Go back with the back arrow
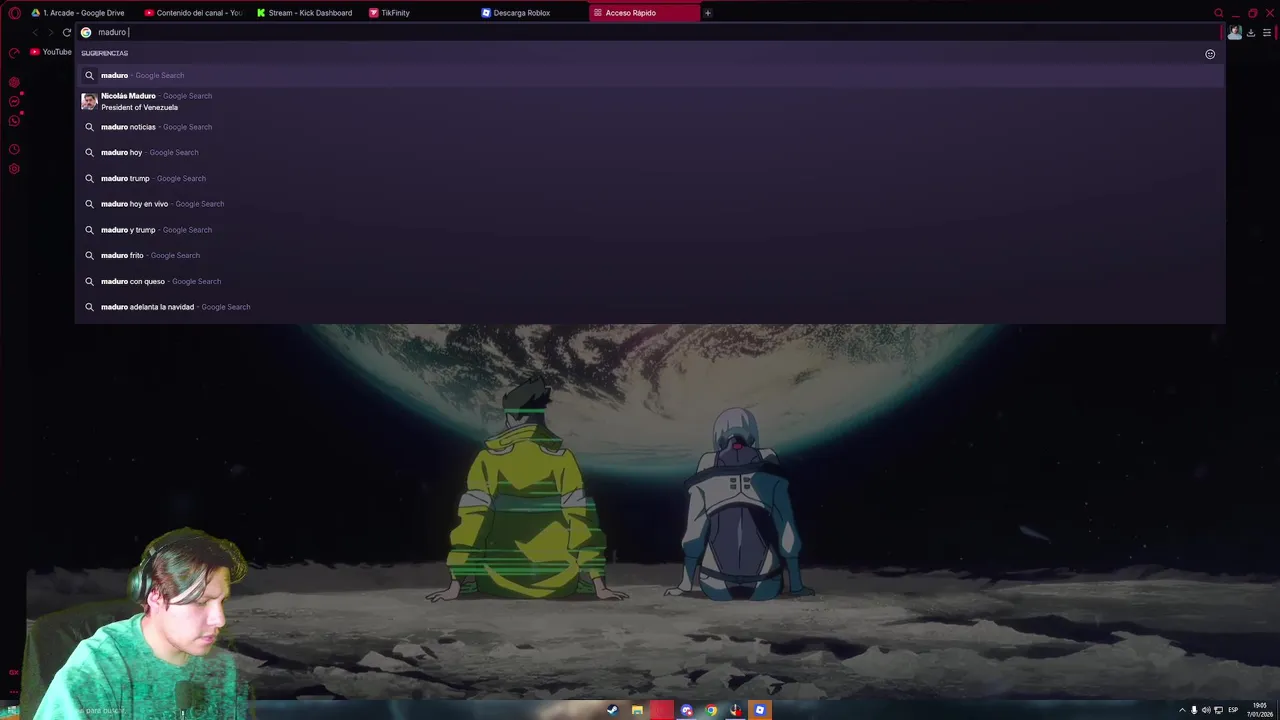1280x720 pixels. click(35, 32)
